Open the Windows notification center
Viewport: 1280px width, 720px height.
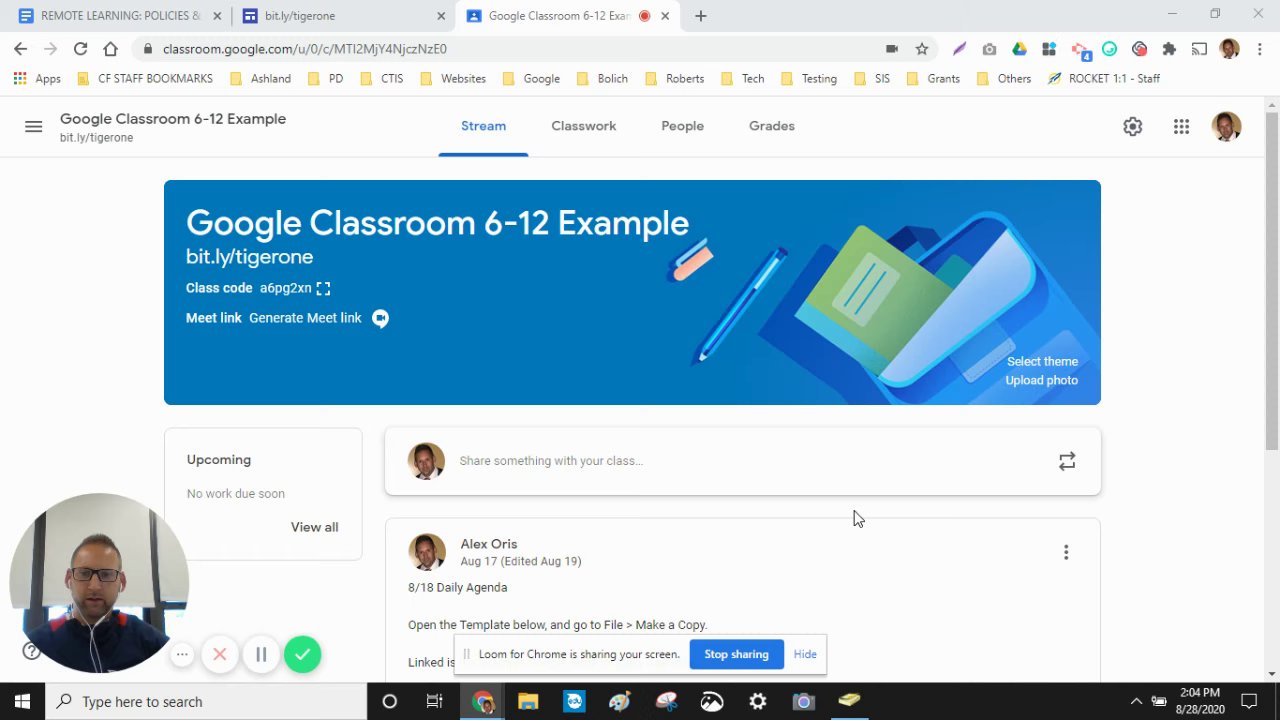point(1249,702)
